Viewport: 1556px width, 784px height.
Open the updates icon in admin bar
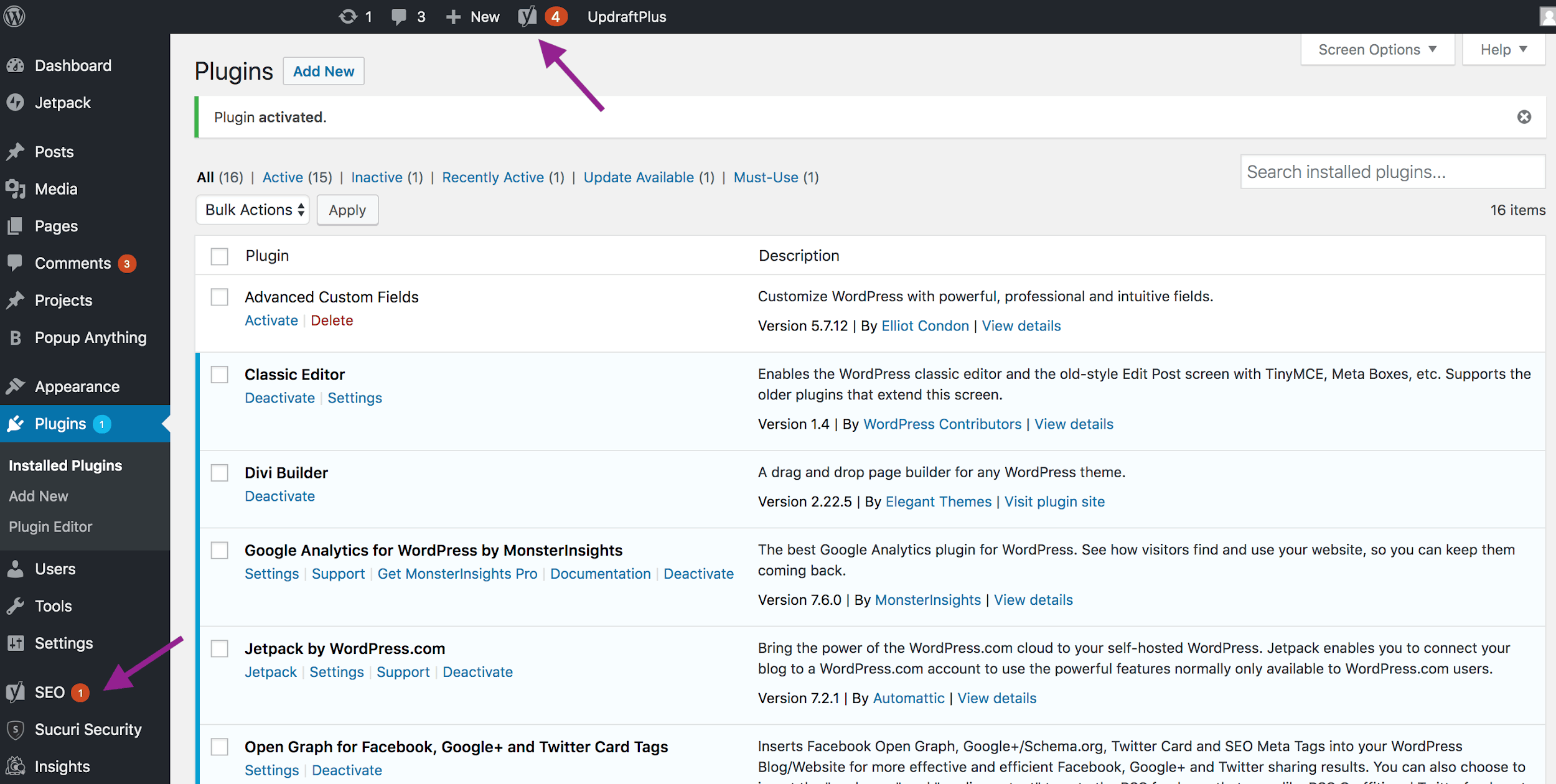click(x=347, y=17)
